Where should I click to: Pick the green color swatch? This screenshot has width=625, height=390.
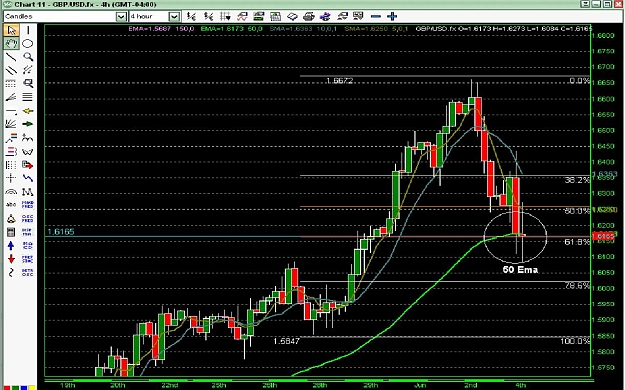[15, 388]
